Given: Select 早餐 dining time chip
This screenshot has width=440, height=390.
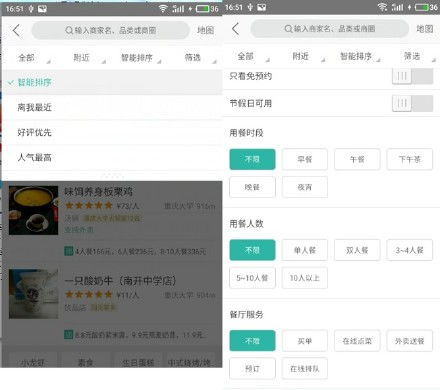Looking at the screenshot, I should pyautogui.click(x=305, y=159).
